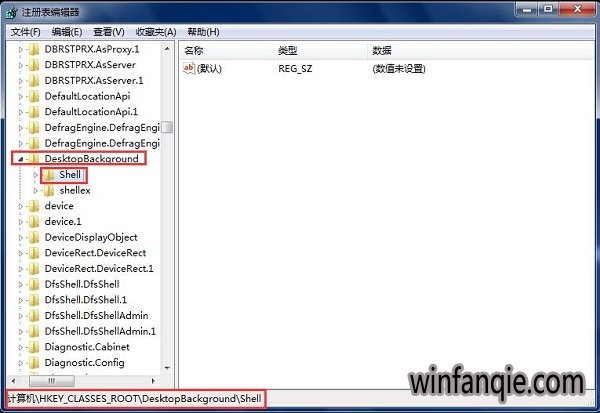Click the Registry Editor title bar icon

click(x=11, y=13)
